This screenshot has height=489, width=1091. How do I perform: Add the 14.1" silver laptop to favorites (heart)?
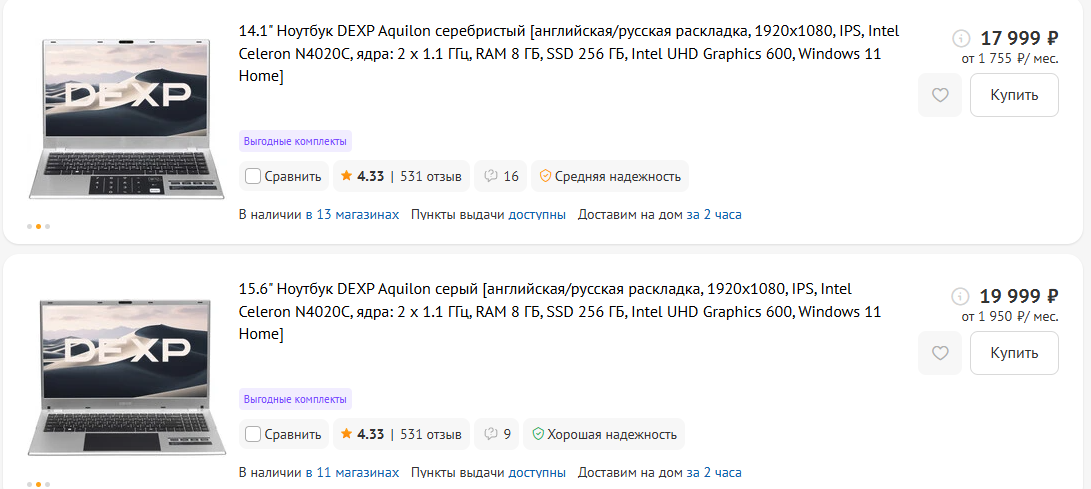[x=940, y=95]
